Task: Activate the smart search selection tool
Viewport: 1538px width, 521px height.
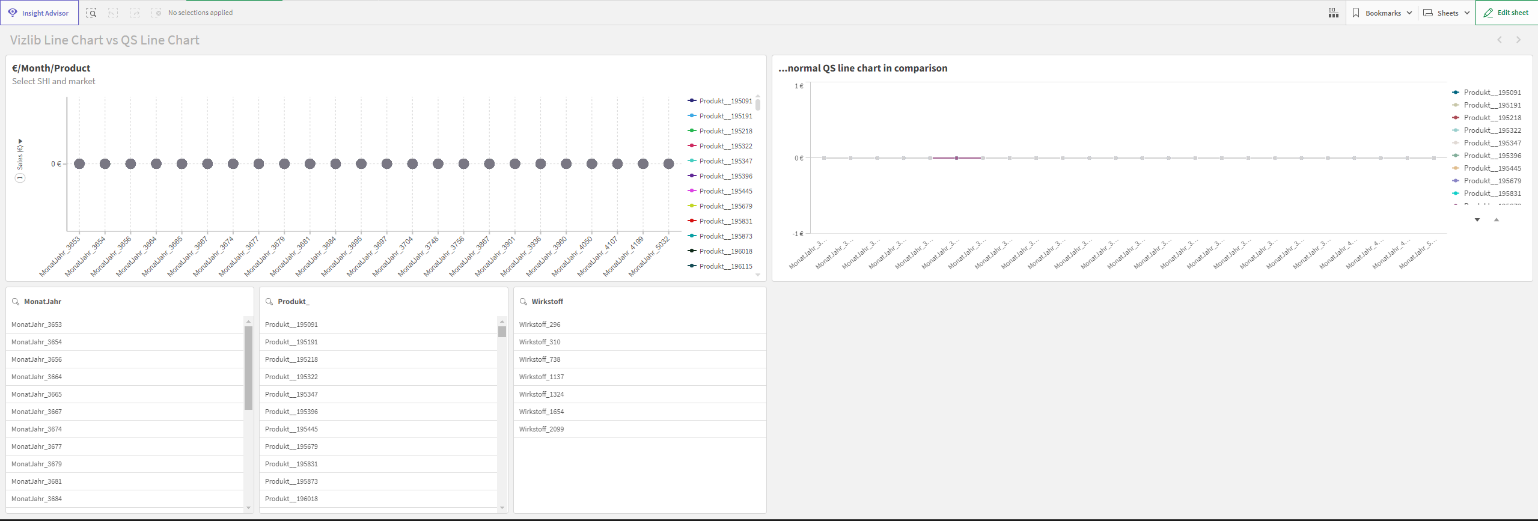Action: point(91,13)
